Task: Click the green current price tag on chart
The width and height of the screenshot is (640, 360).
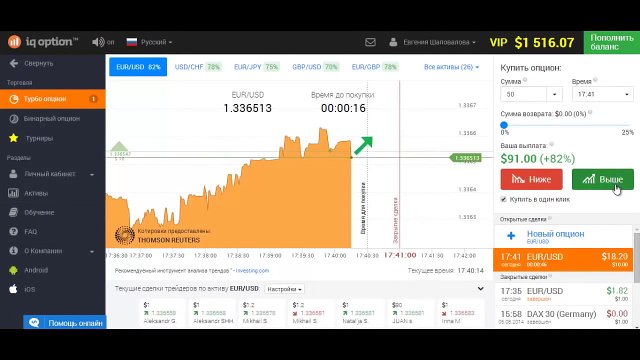Action: coord(466,158)
